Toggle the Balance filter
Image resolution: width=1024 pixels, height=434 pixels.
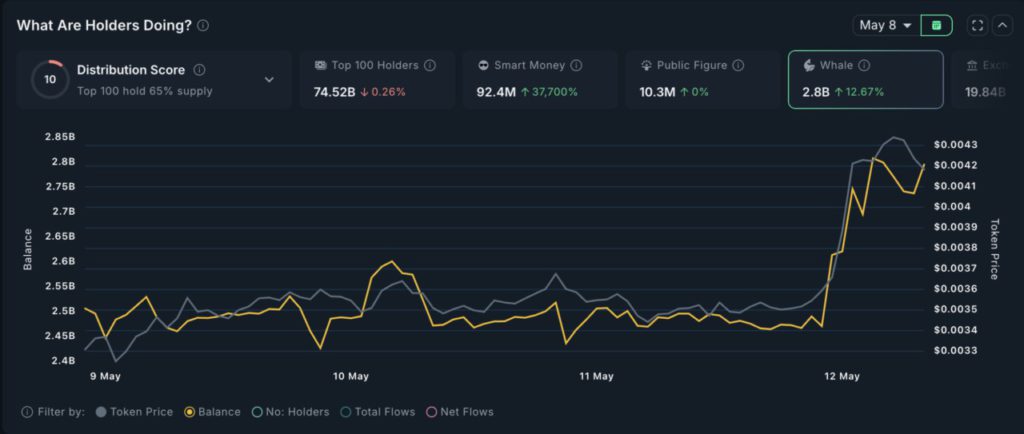[213, 412]
